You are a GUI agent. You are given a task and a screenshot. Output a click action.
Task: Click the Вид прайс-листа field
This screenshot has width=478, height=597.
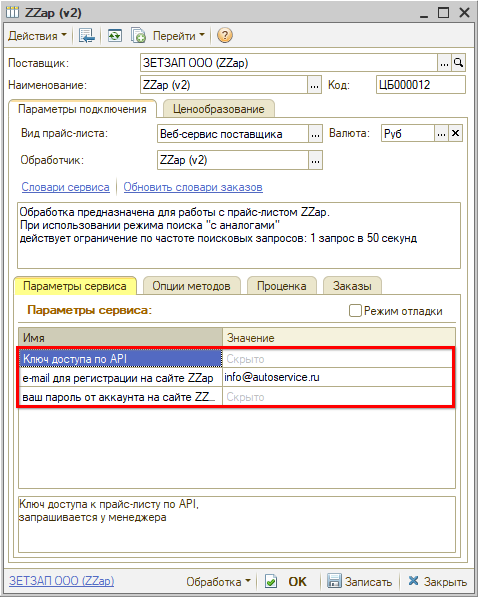click(x=232, y=134)
